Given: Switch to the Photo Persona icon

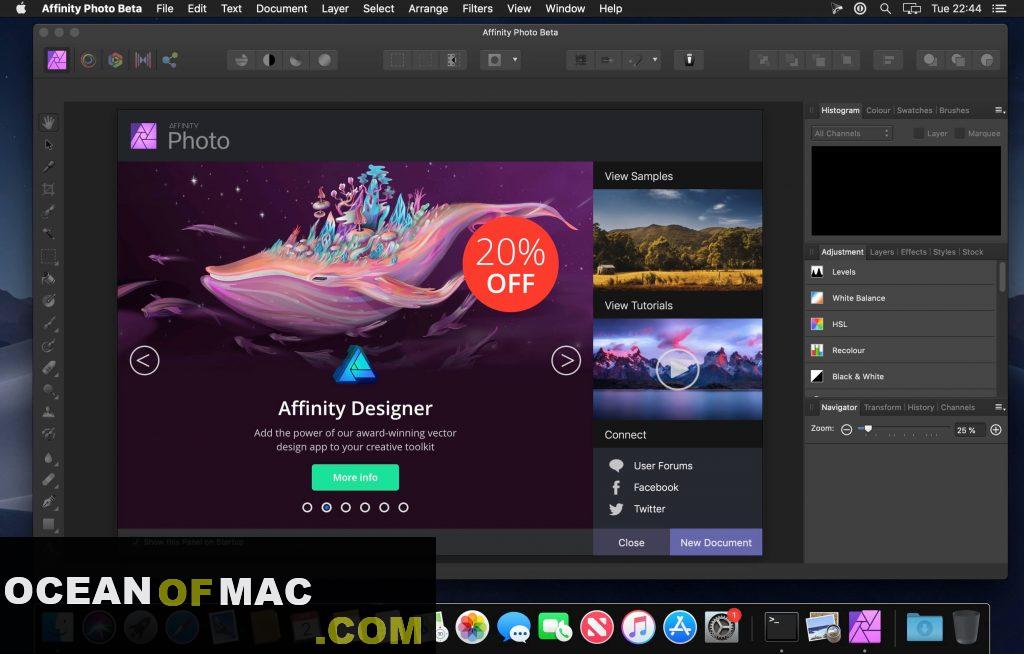Looking at the screenshot, I should click(57, 60).
